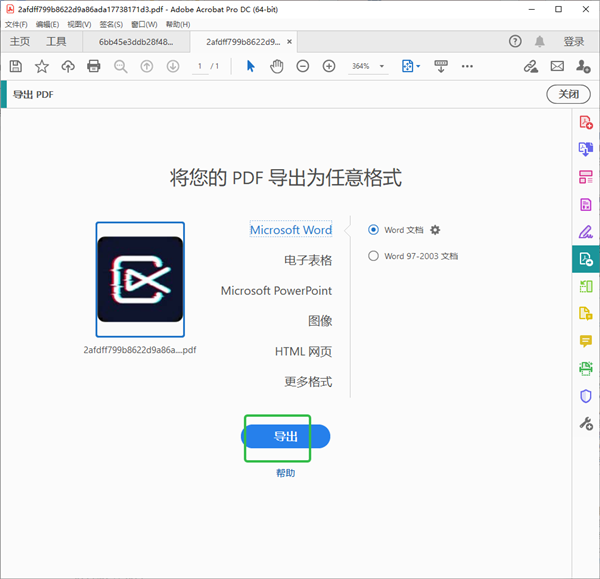Select the Word 97-2003 文档 radio option
The image size is (600, 579).
pos(374,256)
